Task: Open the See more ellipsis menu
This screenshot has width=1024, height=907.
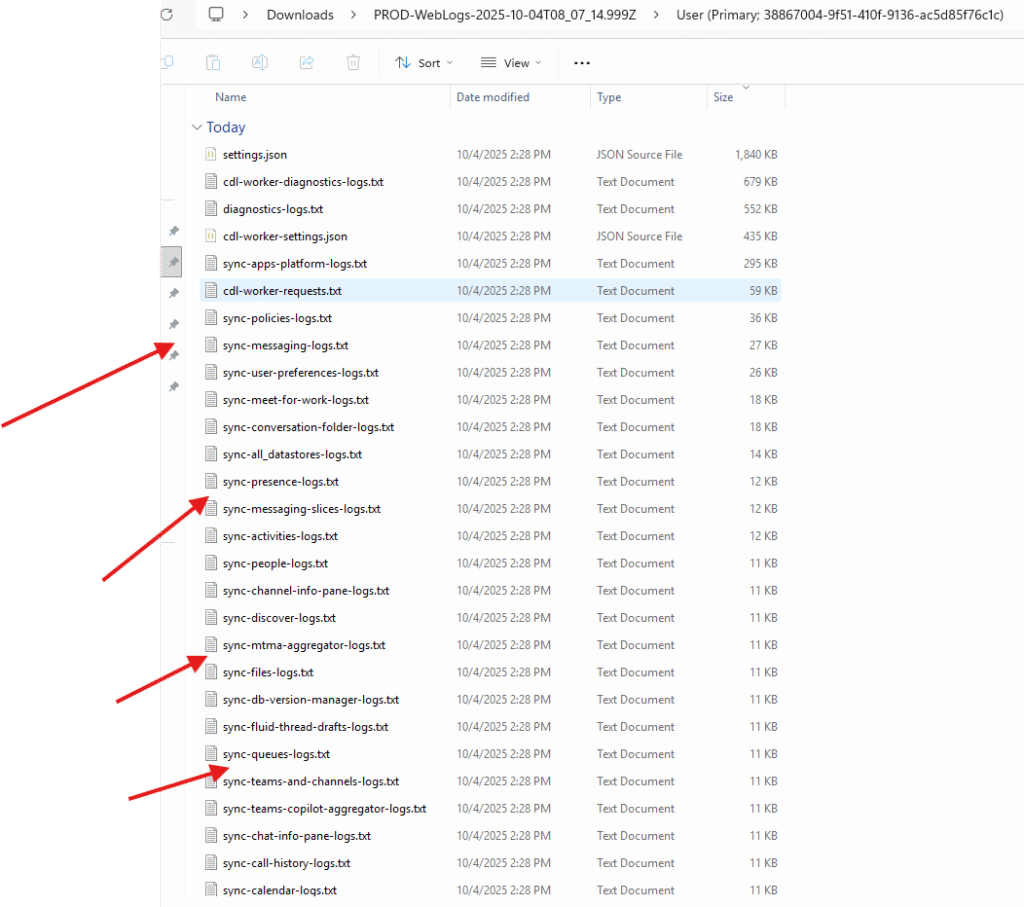Action: (x=582, y=62)
